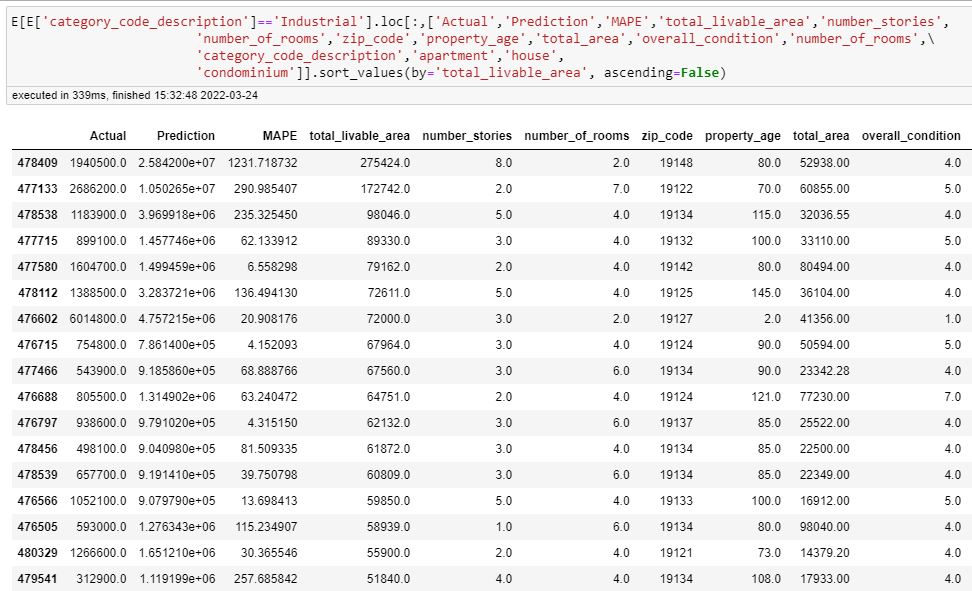Select row index 480329
972x591 pixels.
pyautogui.click(x=37, y=553)
